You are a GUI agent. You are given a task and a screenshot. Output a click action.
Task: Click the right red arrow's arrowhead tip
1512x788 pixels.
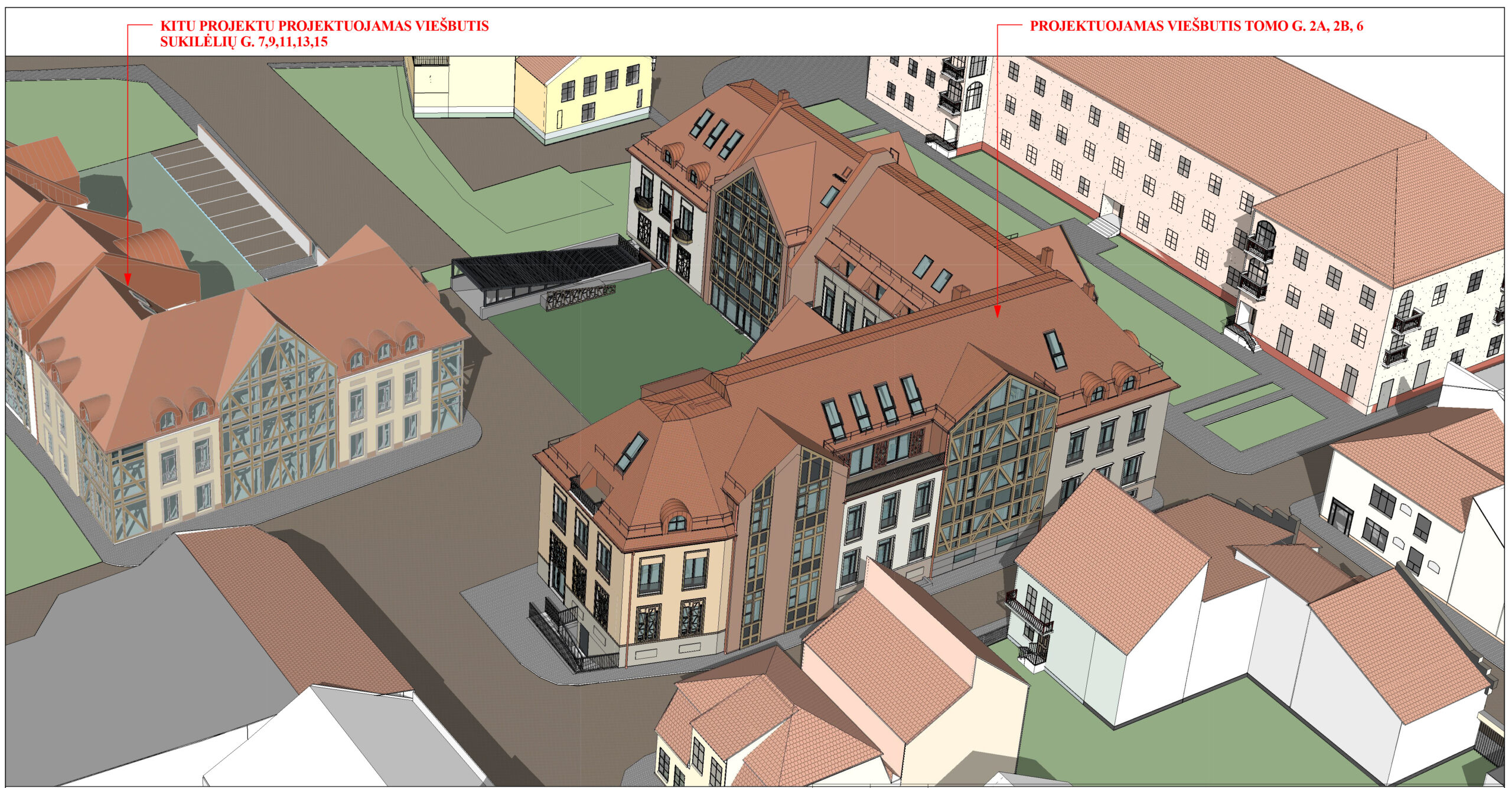pos(997,316)
